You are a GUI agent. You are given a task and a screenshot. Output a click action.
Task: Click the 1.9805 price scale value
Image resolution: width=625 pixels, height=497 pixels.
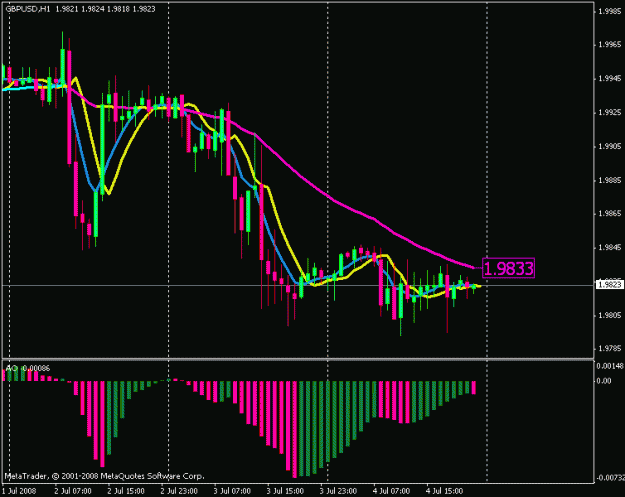(610, 315)
